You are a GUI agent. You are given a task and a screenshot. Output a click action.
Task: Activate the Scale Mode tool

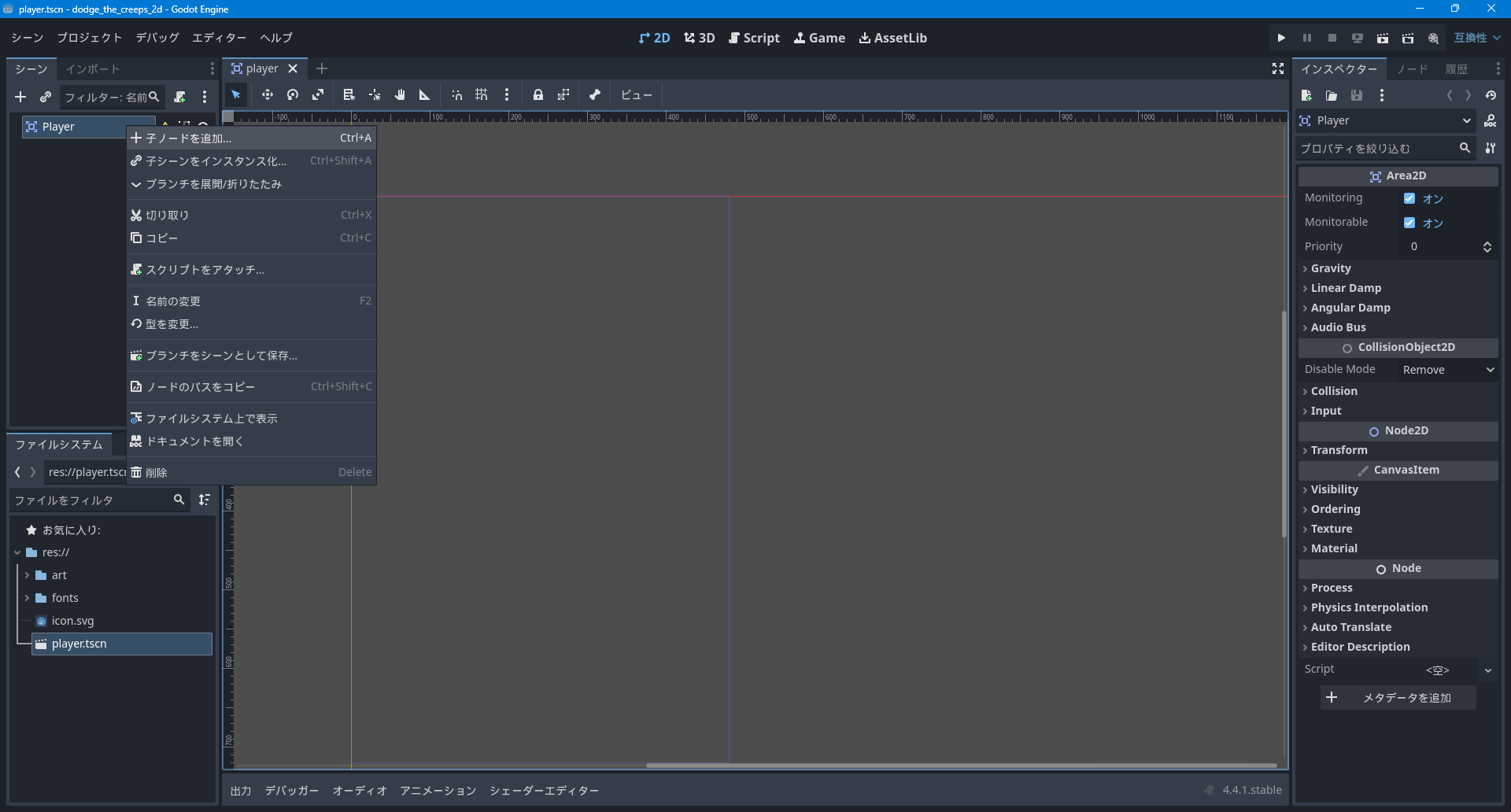point(318,95)
